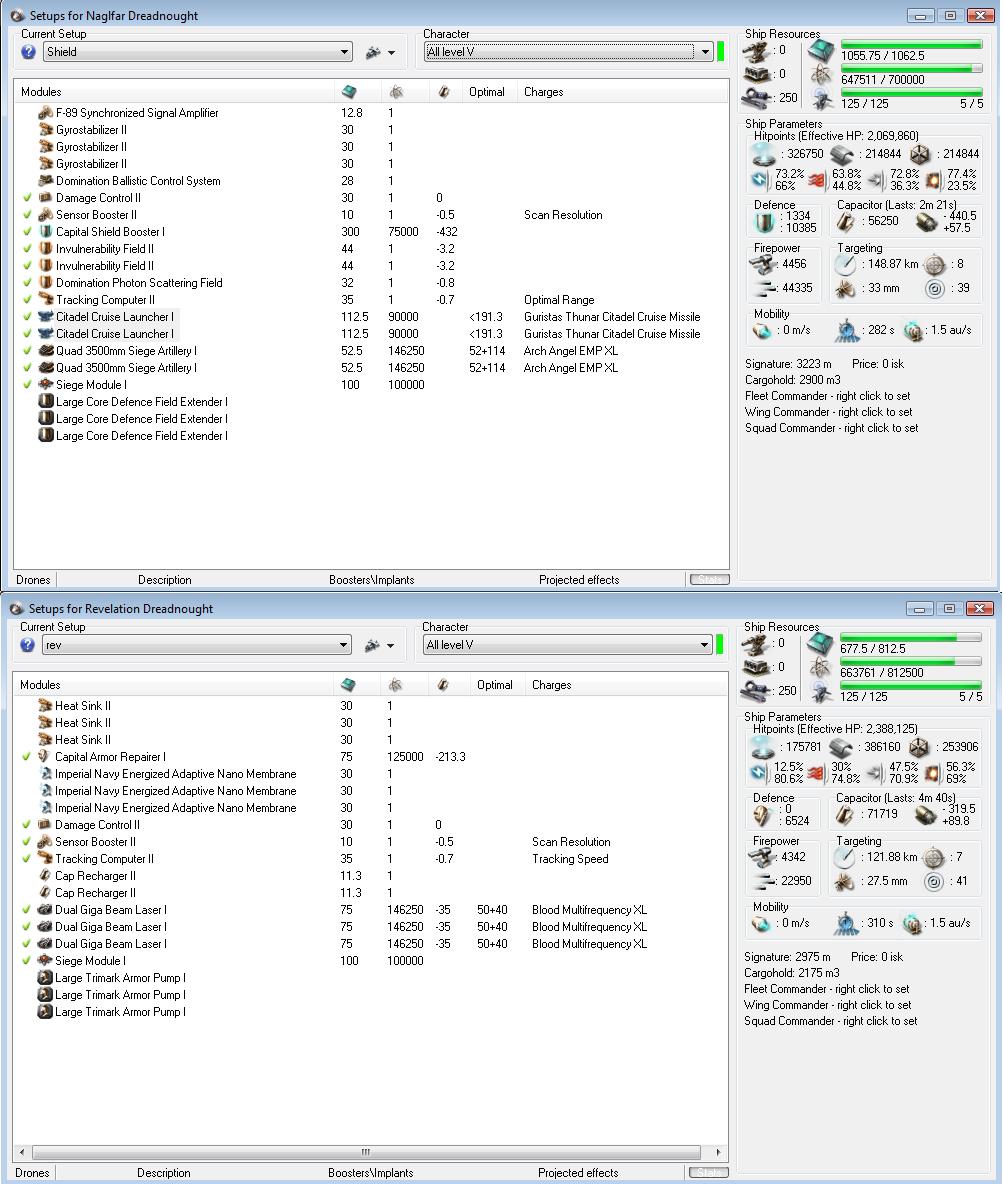Click Stats button in Naglfar window

[x=710, y=579]
